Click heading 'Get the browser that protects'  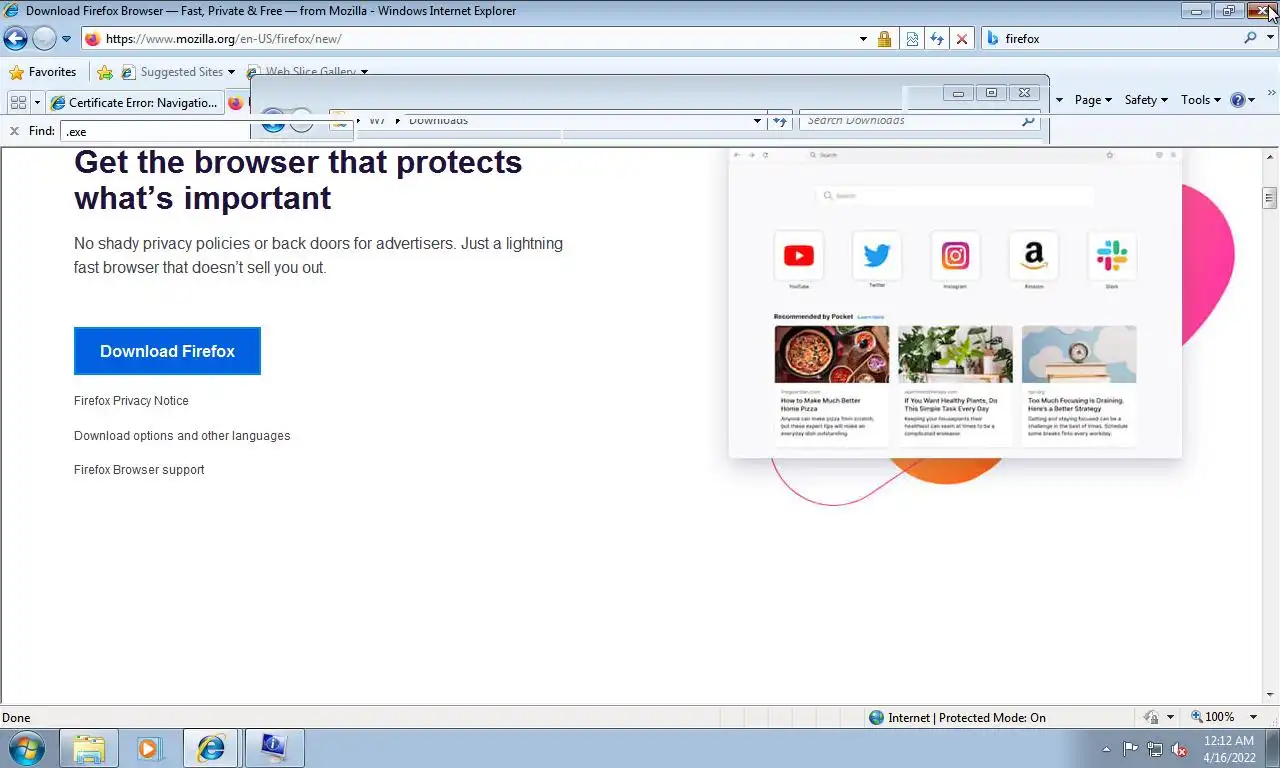[x=298, y=162]
